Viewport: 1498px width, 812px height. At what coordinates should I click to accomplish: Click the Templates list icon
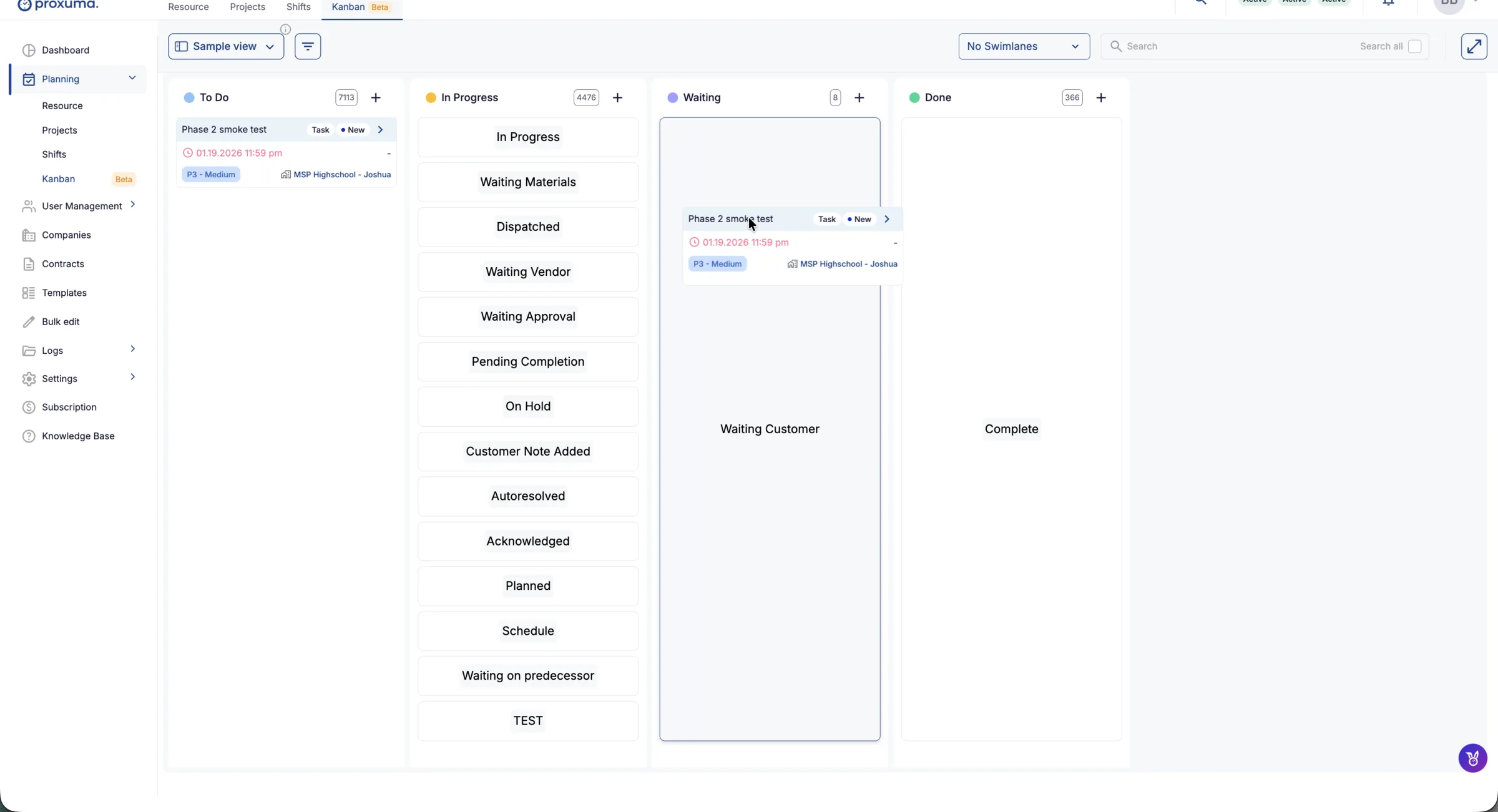29,293
